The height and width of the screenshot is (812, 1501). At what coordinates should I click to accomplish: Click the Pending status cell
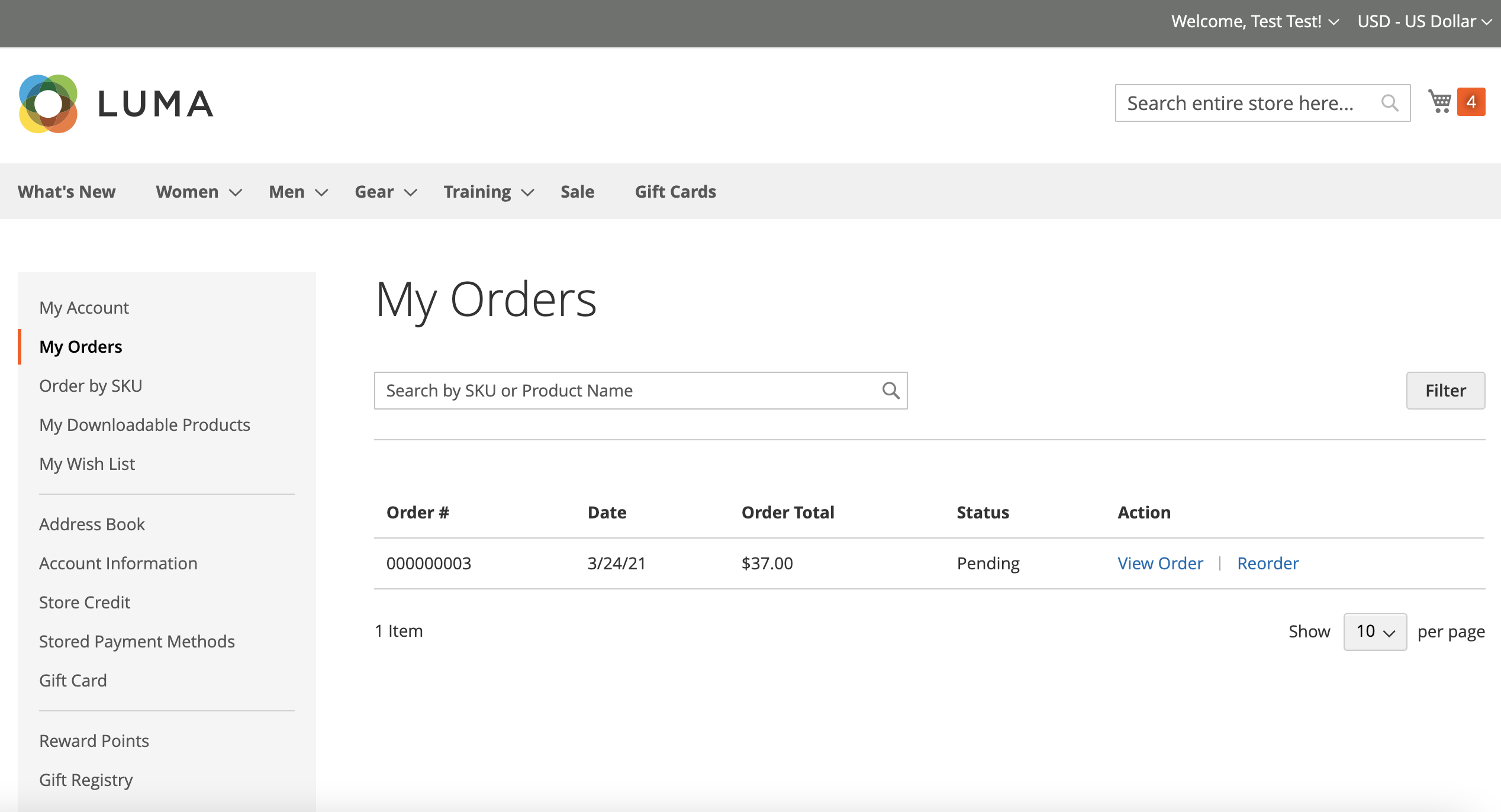(988, 563)
